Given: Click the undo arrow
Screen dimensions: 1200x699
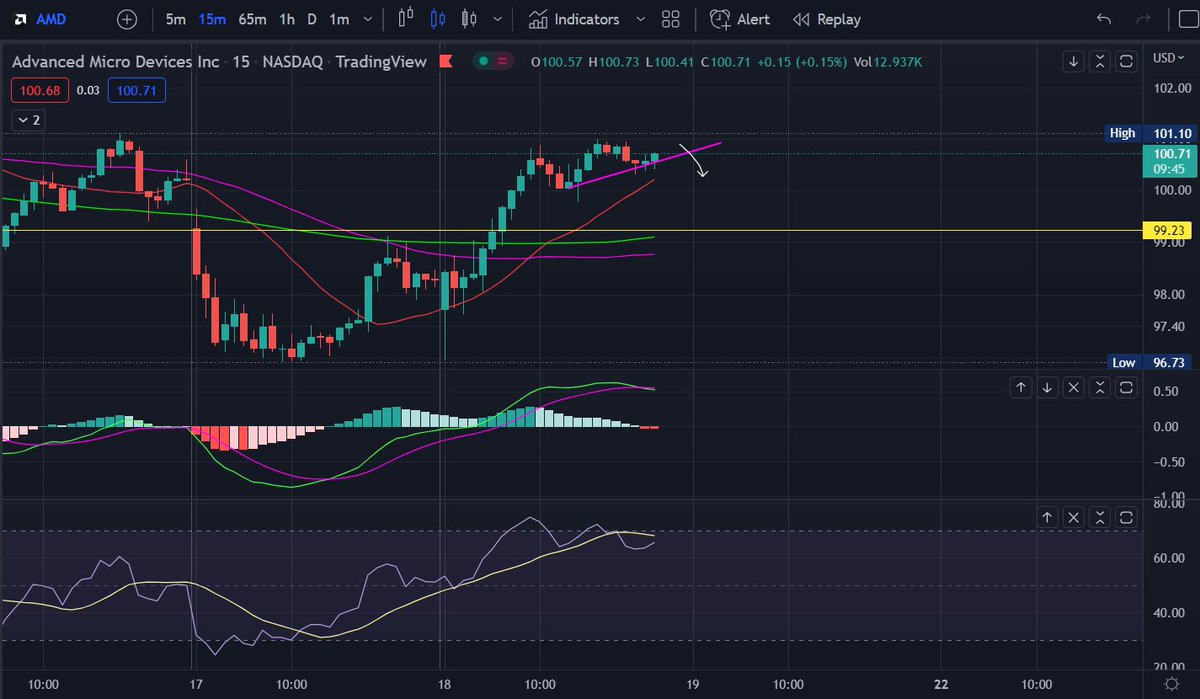Looking at the screenshot, I should click(1104, 19).
